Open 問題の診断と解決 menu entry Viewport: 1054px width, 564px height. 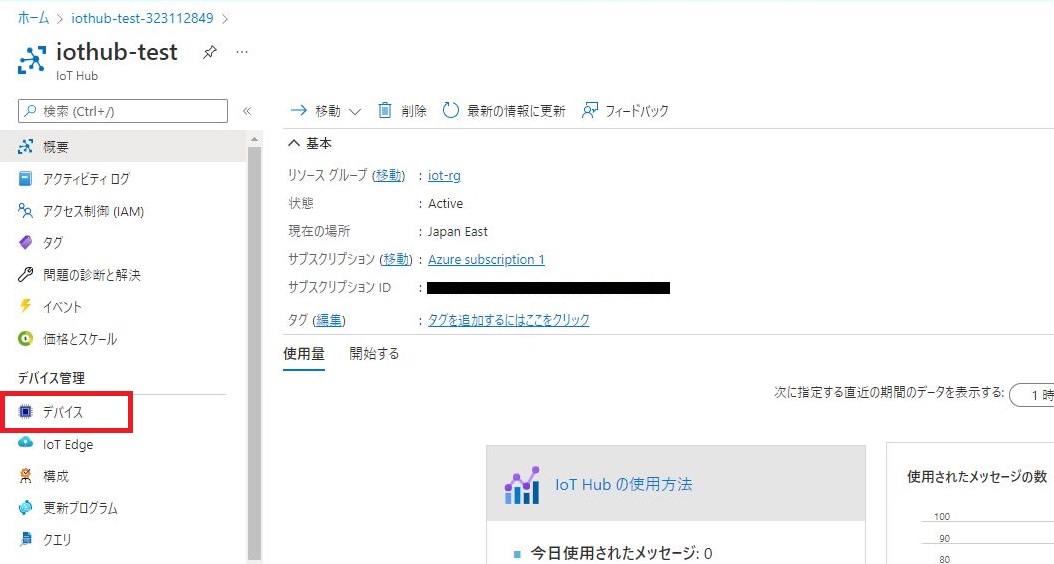tap(91, 274)
